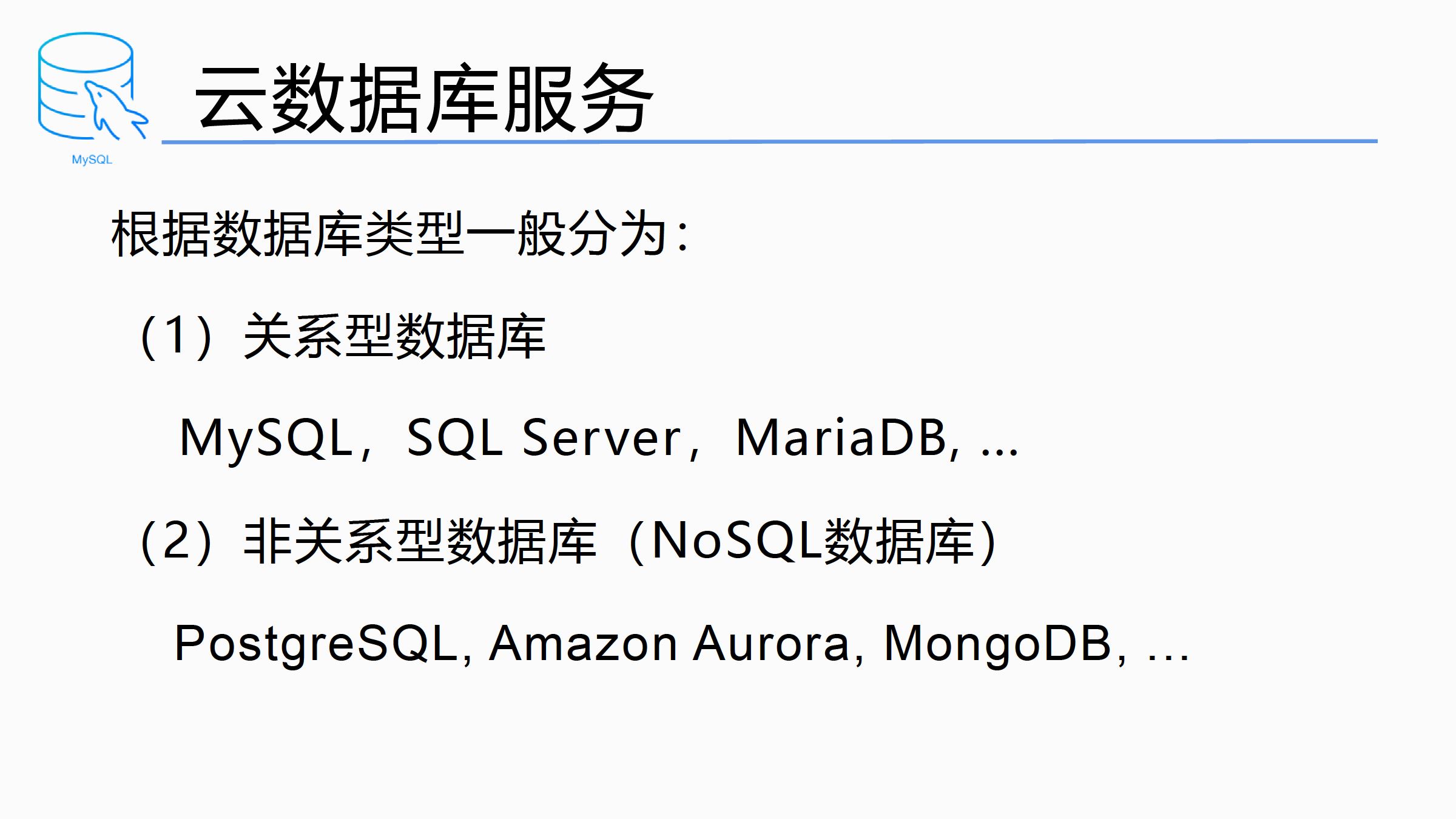Select the heading 非关系型数据库
Screen dimensions: 1456x819
[x=420, y=541]
